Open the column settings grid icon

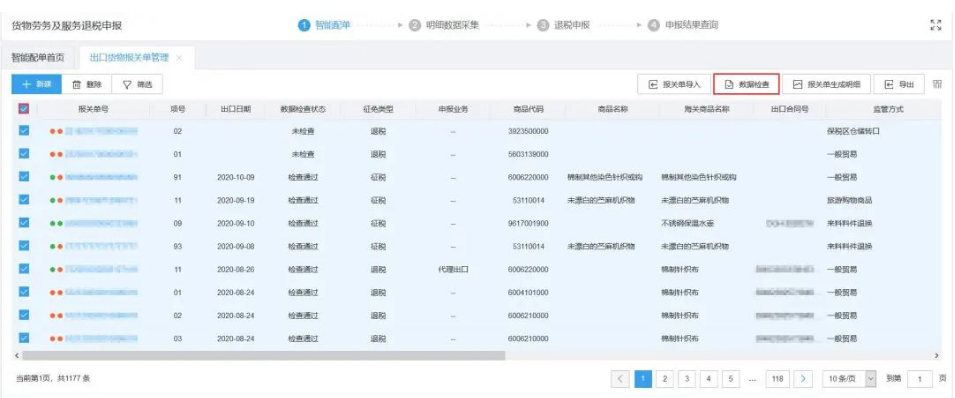(x=937, y=85)
